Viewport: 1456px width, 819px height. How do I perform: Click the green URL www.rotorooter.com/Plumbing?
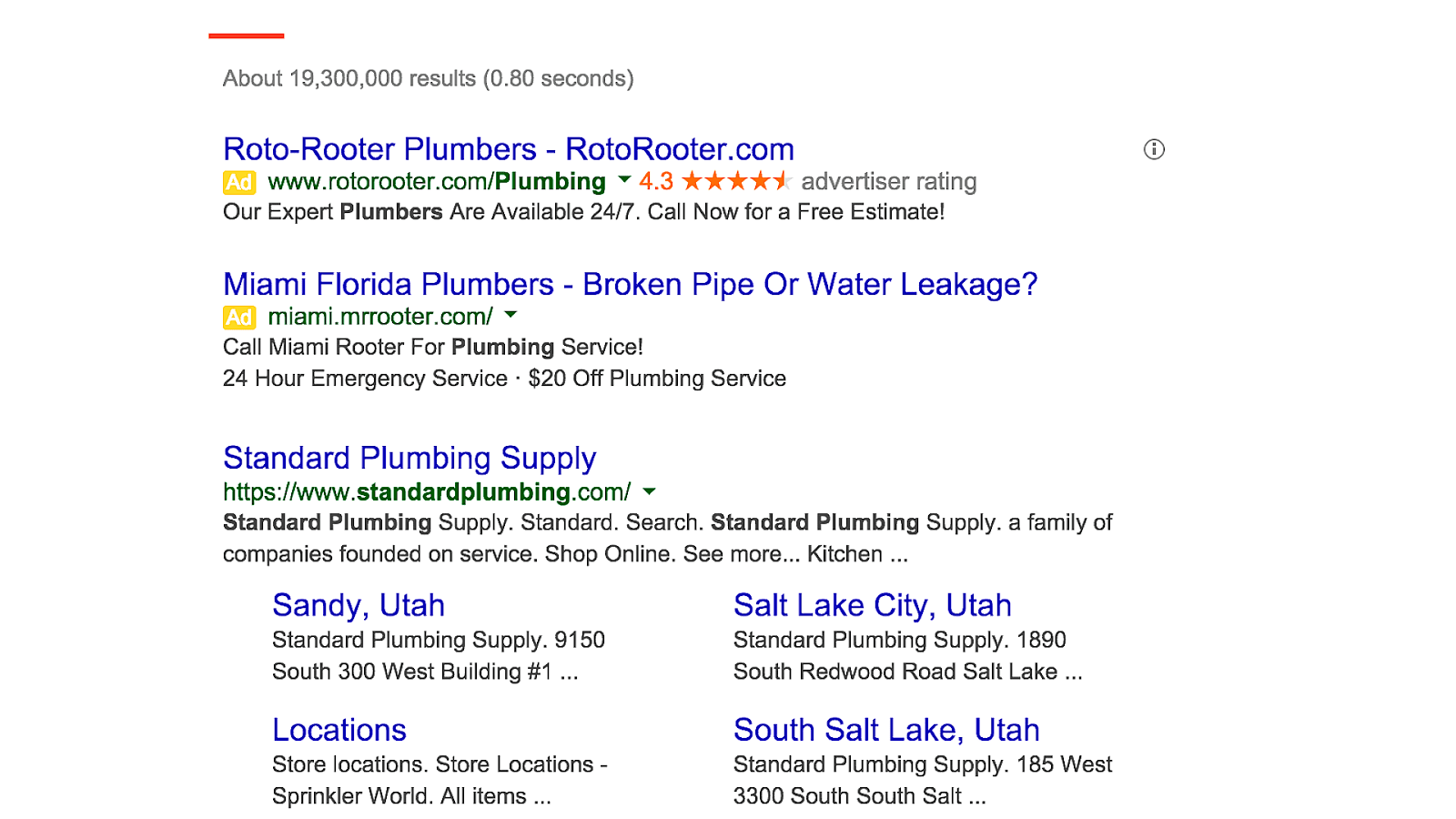coord(437,181)
